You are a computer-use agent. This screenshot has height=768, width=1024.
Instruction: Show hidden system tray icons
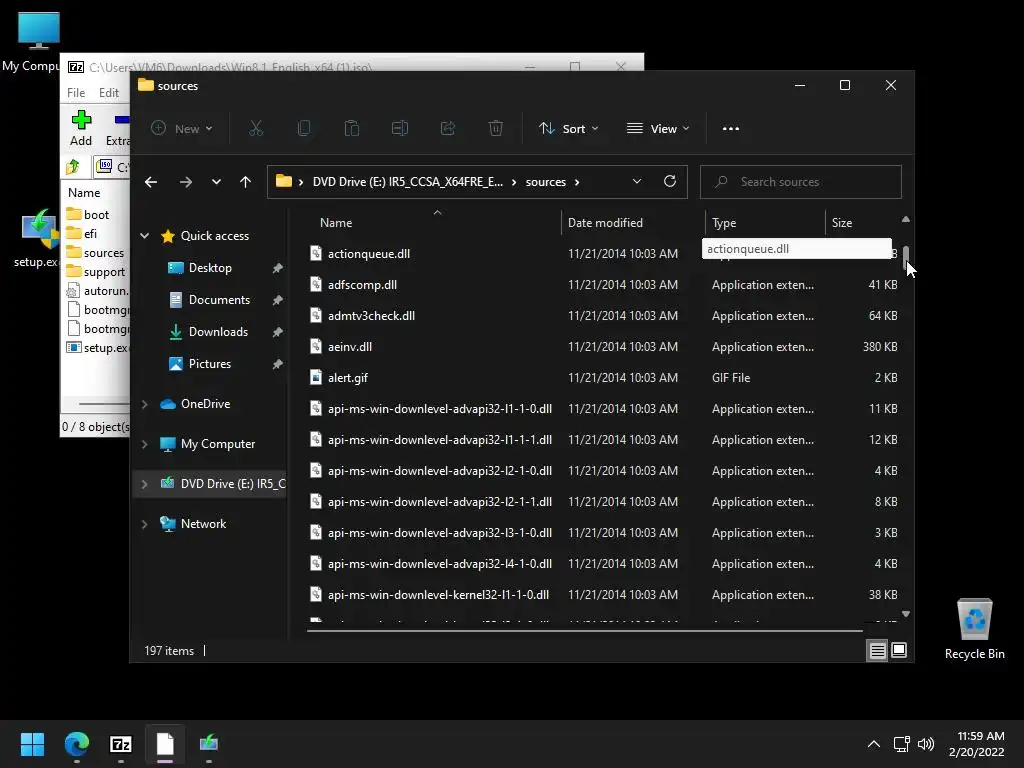874,744
